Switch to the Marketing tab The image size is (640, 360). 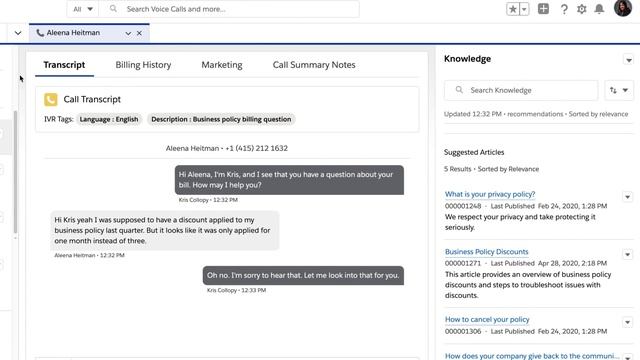222,65
